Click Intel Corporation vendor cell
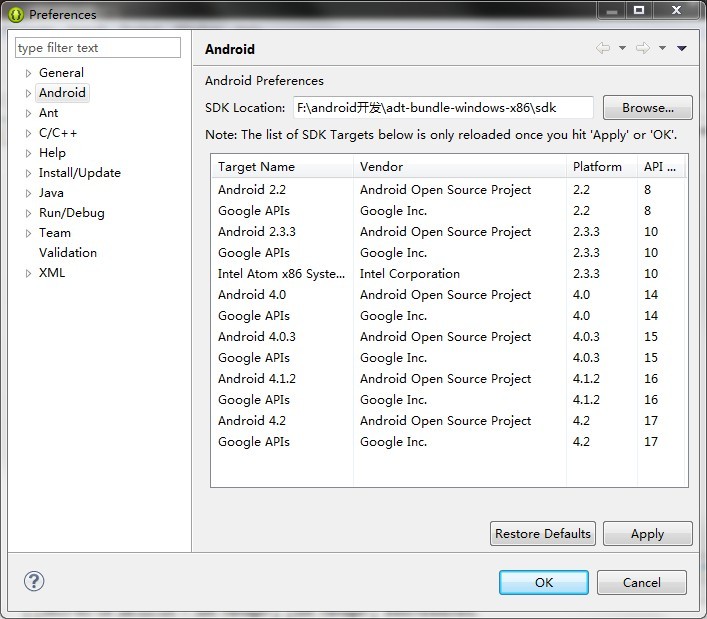Viewport: 707px width, 619px height. (410, 274)
